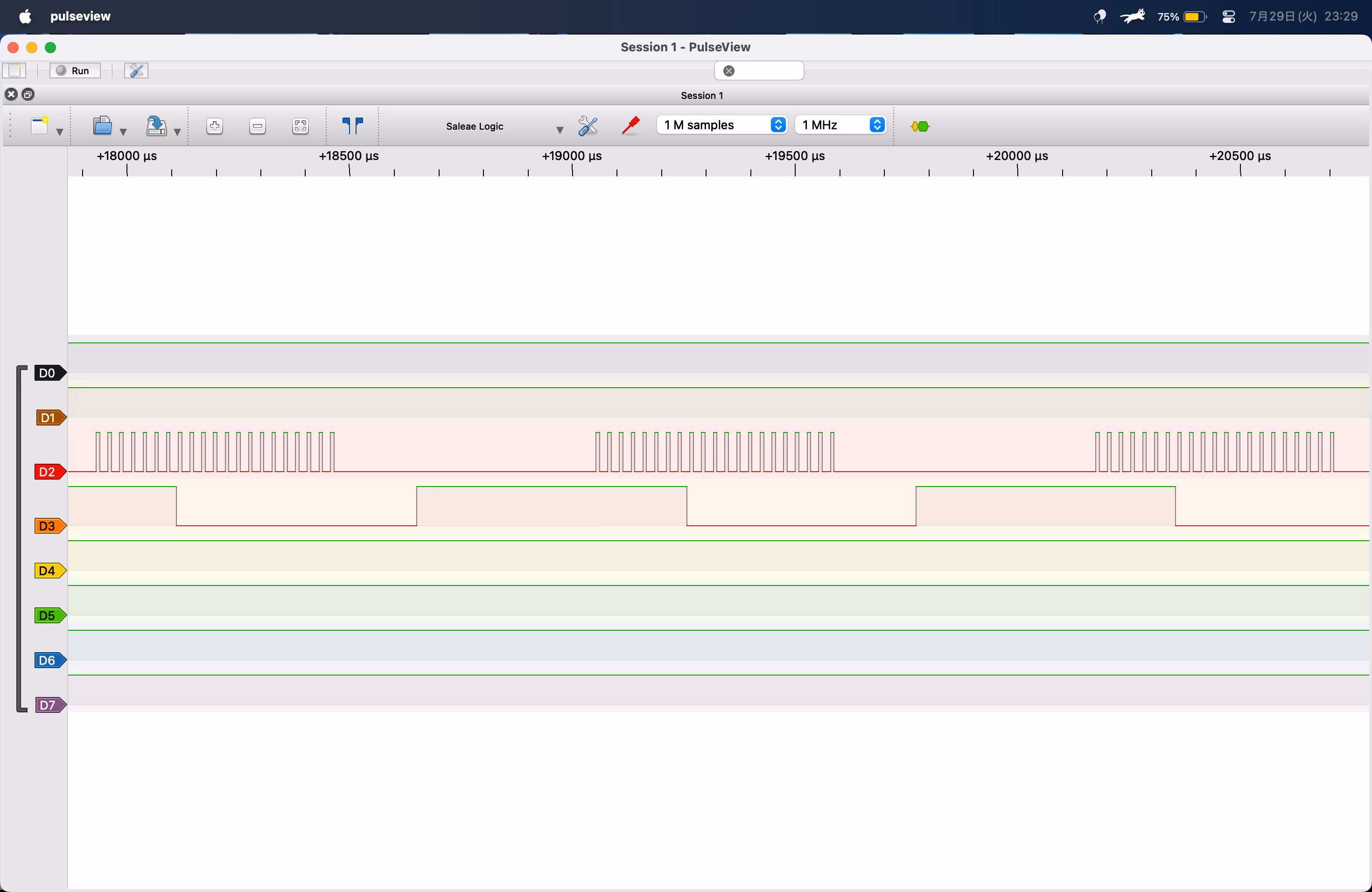
Task: Open macOS Control Center icon
Action: click(x=1228, y=17)
